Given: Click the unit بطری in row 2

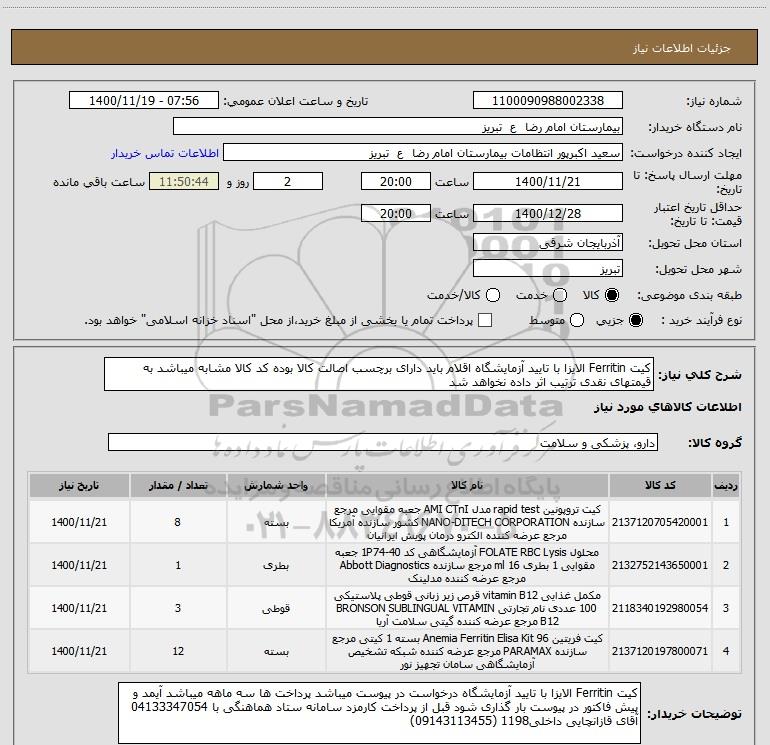Looking at the screenshot, I should [x=276, y=565].
